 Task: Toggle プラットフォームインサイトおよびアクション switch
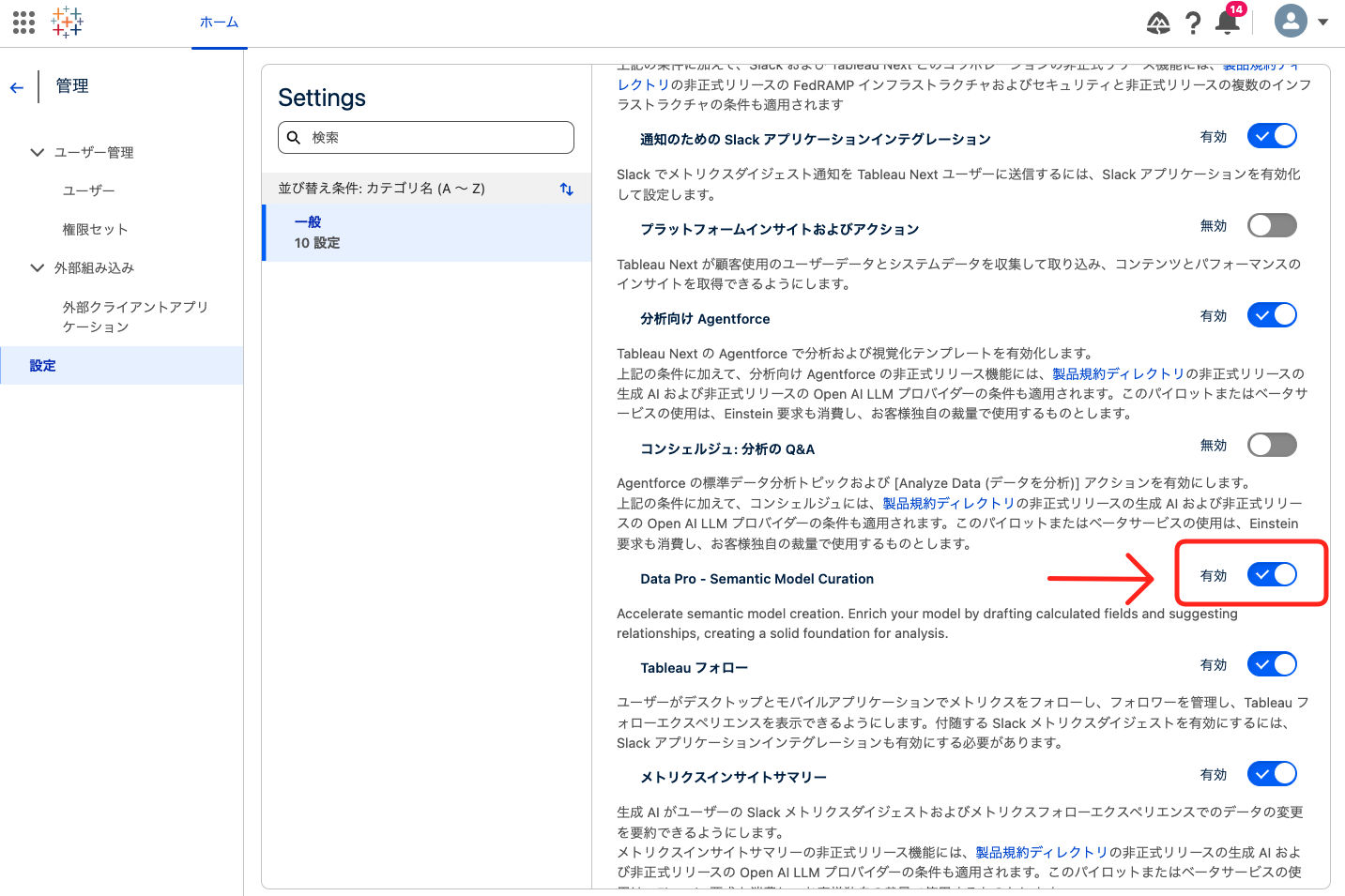[x=1272, y=225]
